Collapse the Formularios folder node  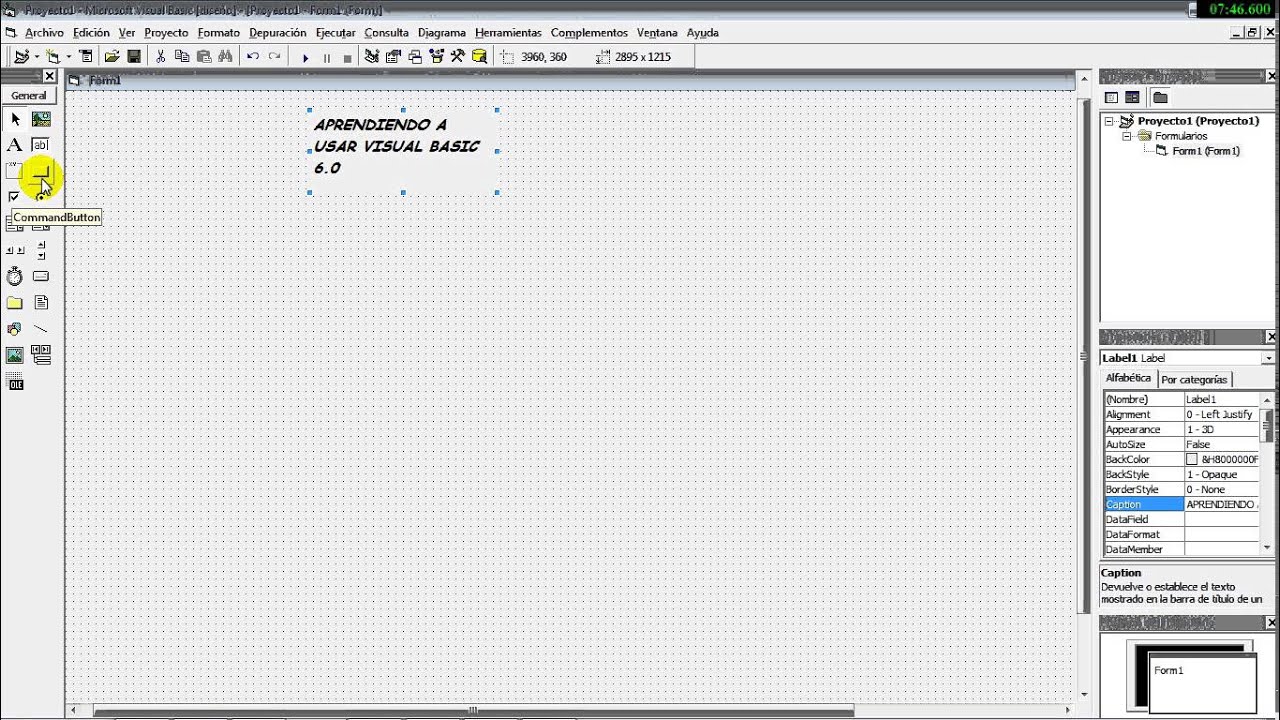(1127, 136)
